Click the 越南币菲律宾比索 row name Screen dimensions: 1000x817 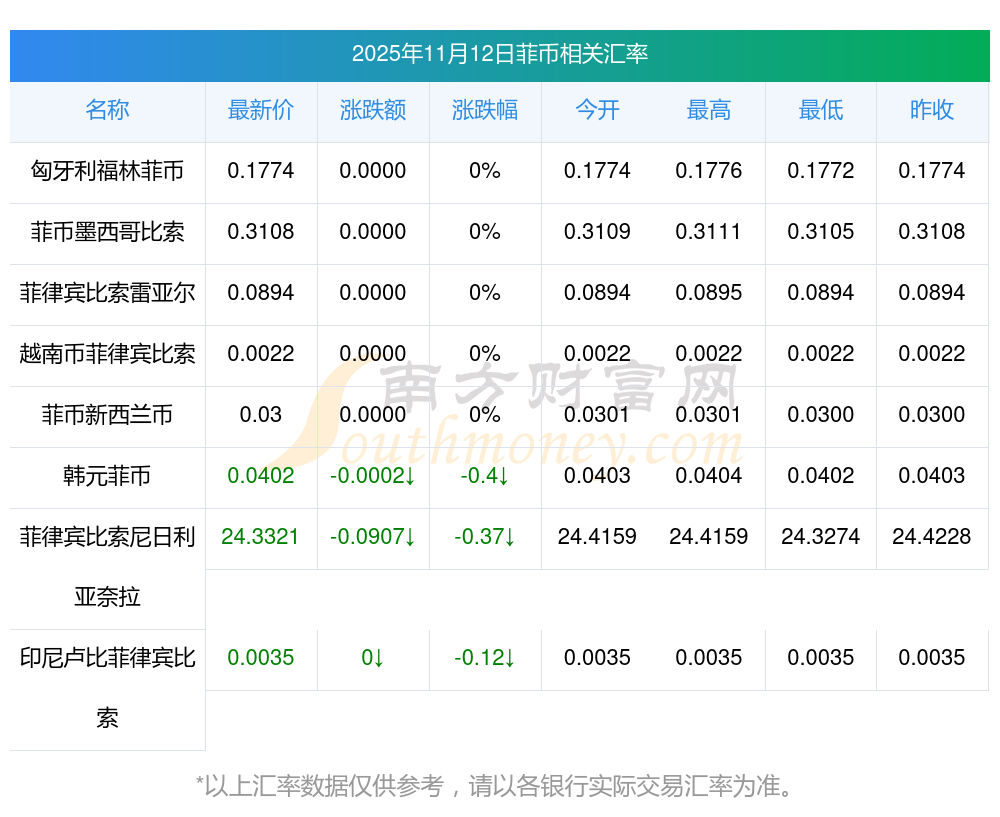[107, 354]
